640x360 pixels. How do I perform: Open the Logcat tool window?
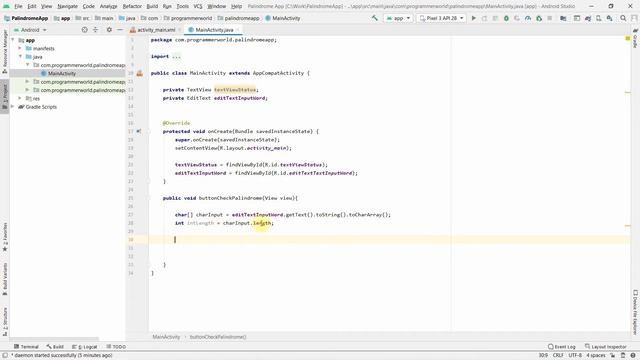pyautogui.click(x=84, y=347)
